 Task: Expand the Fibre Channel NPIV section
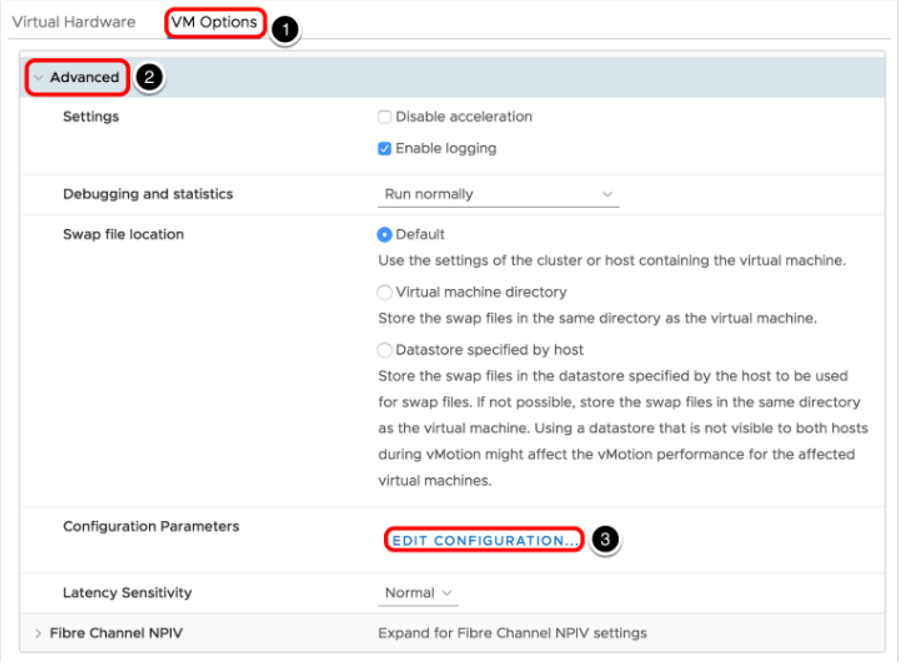38,633
